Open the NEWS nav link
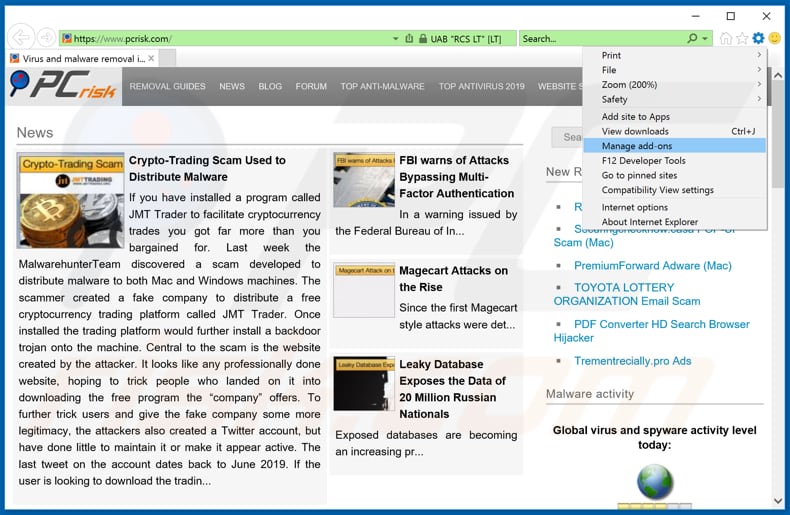Viewport: 790px width, 515px height. tap(232, 86)
